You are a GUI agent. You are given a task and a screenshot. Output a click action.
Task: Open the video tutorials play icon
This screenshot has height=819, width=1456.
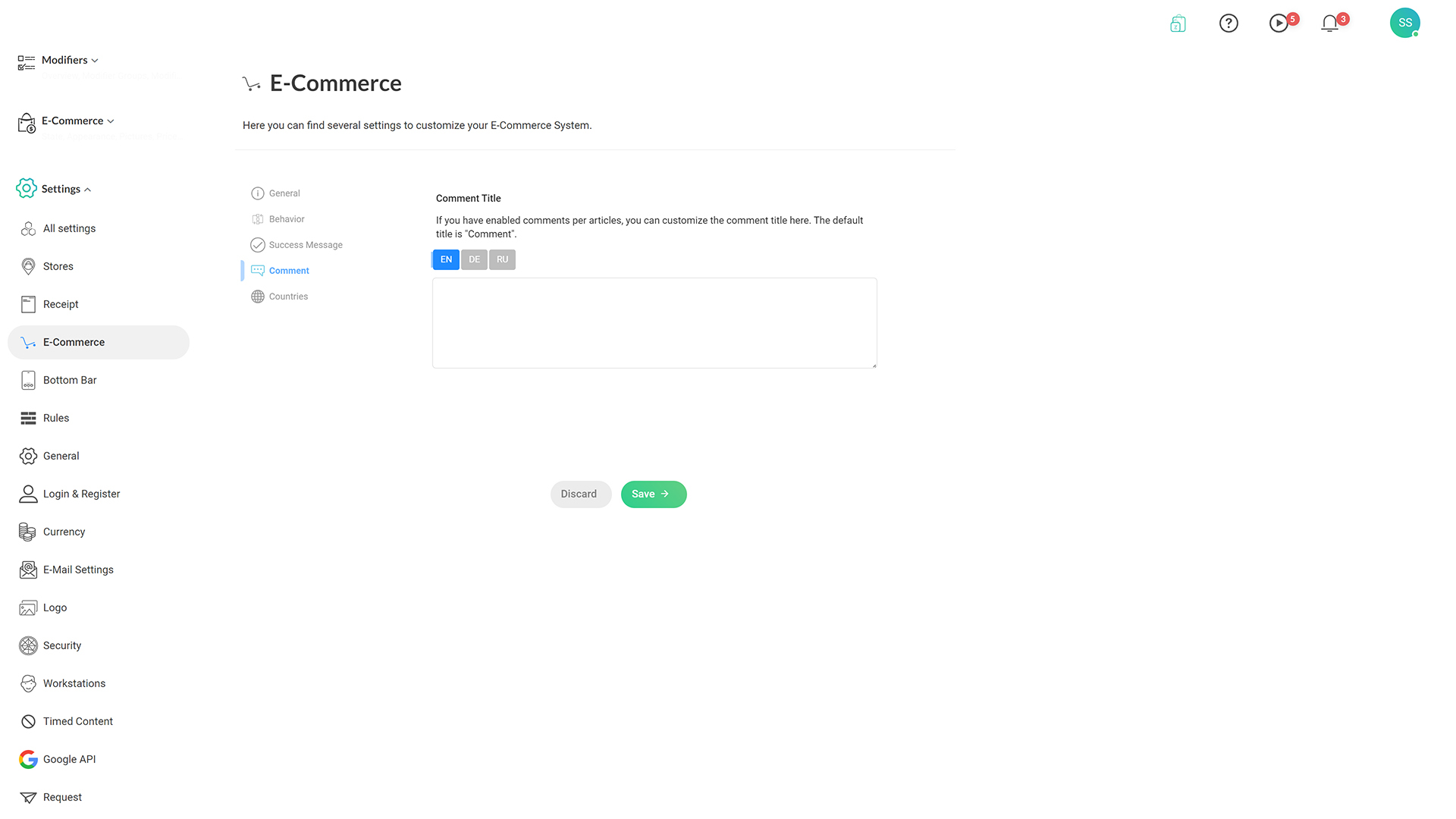click(x=1279, y=24)
